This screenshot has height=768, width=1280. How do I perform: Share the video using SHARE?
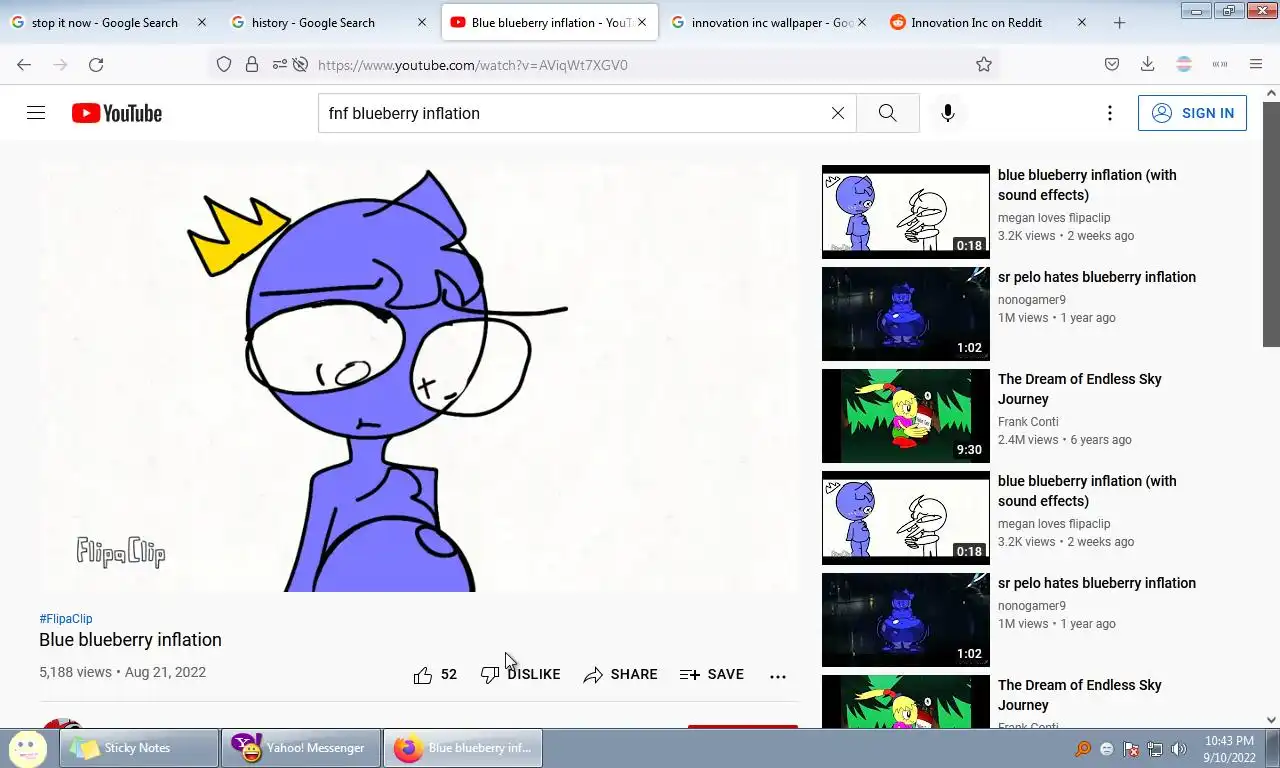pyautogui.click(x=620, y=675)
